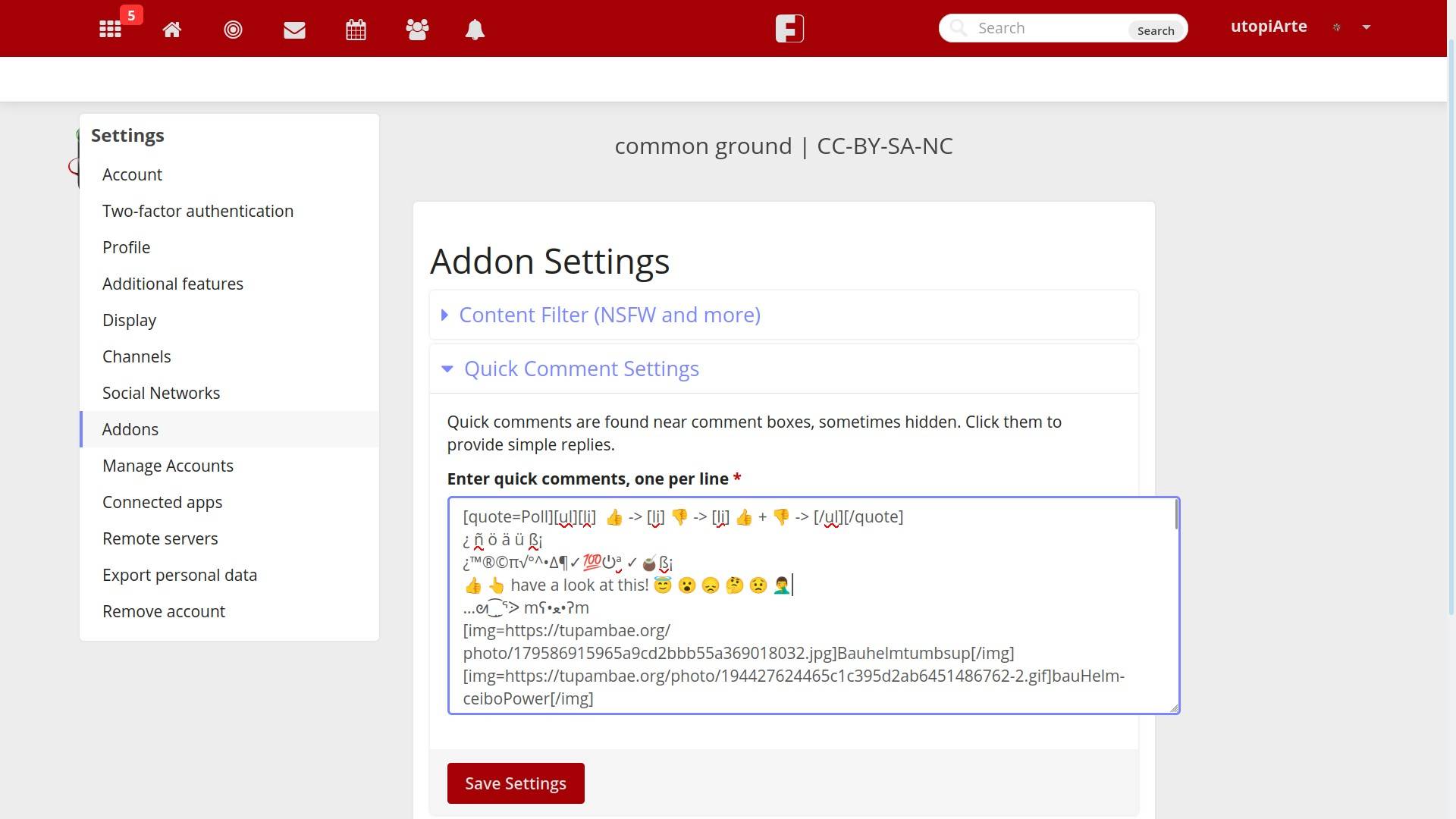The width and height of the screenshot is (1456, 819).
Task: Go to Social Networks settings
Action: [x=161, y=393]
